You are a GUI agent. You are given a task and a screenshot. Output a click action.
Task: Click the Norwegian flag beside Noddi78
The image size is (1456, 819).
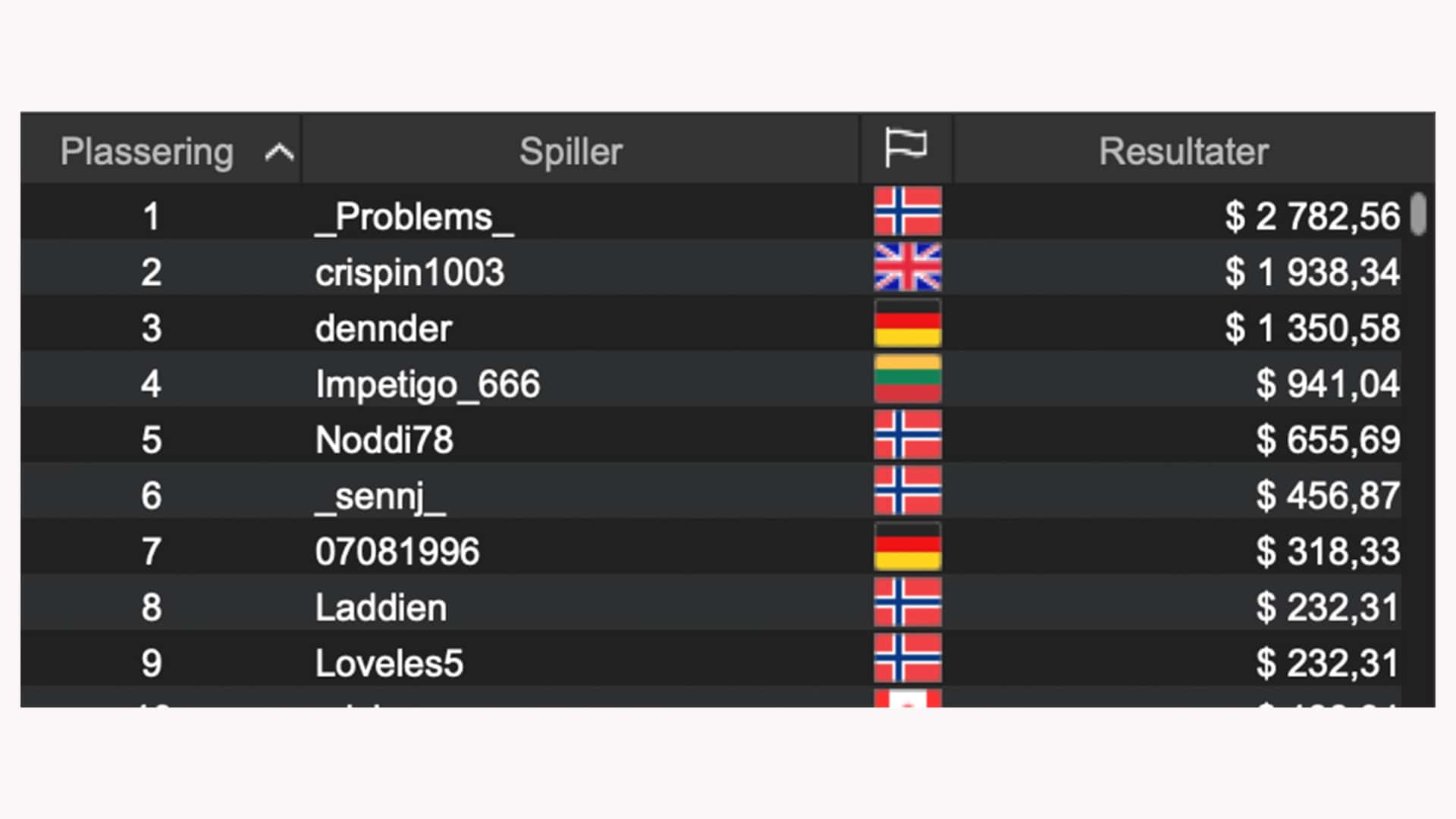pos(908,435)
